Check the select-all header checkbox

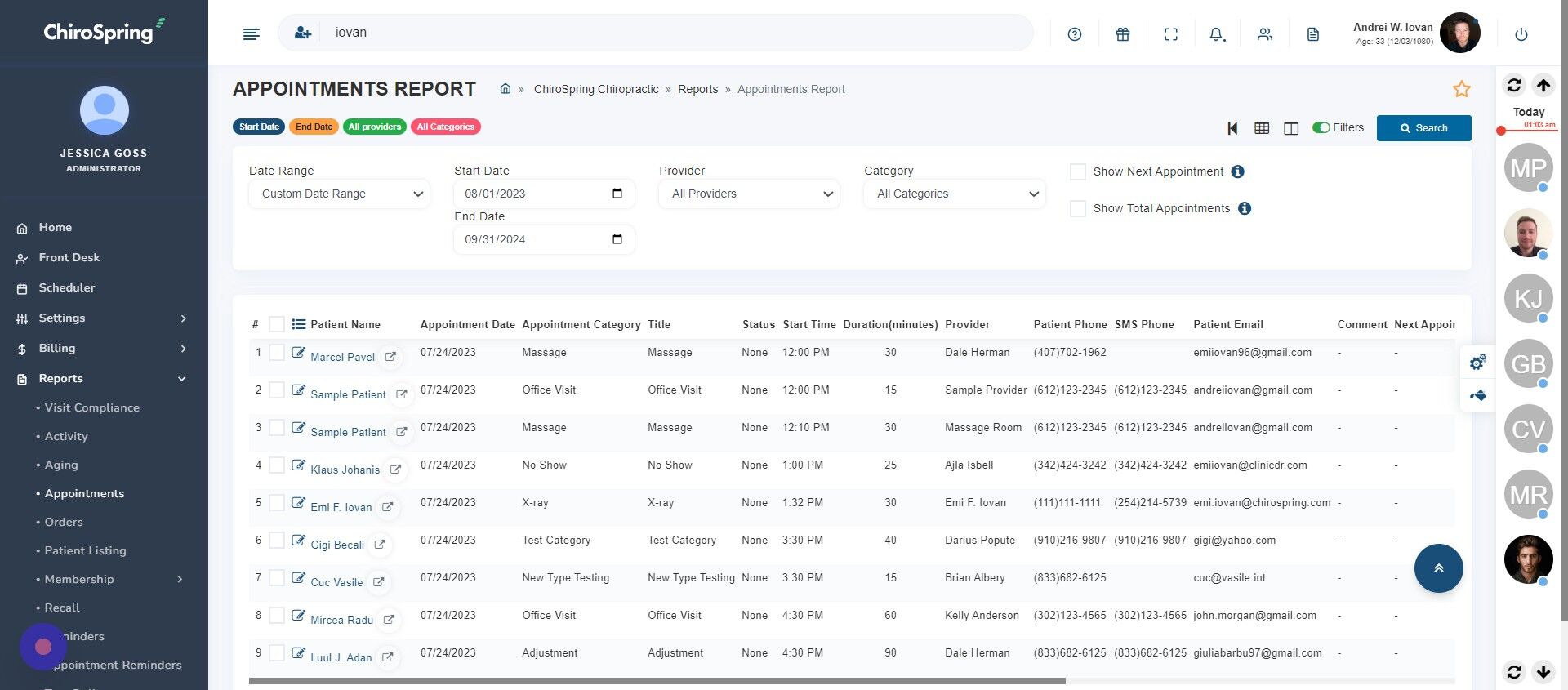(277, 324)
